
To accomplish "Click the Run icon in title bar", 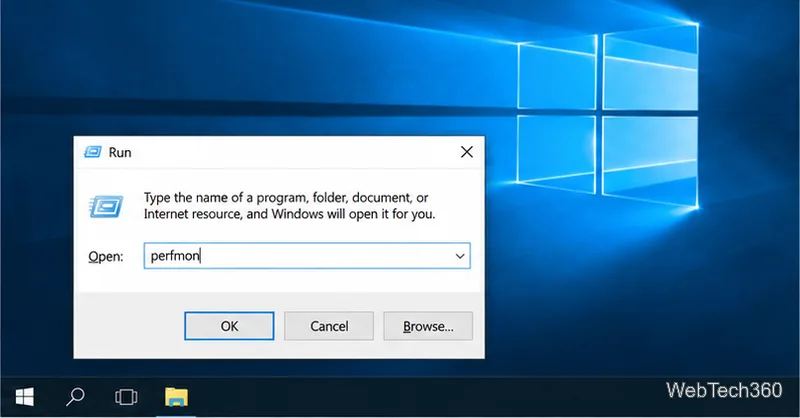I will [93, 152].
